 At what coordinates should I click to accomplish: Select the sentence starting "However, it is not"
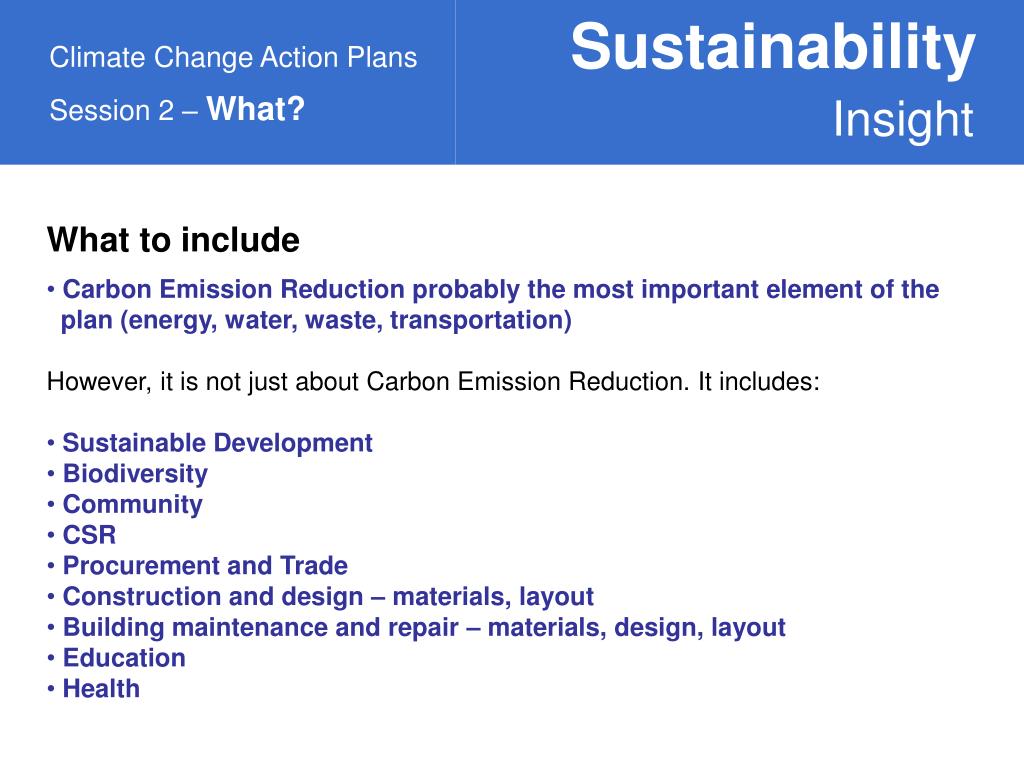433,381
